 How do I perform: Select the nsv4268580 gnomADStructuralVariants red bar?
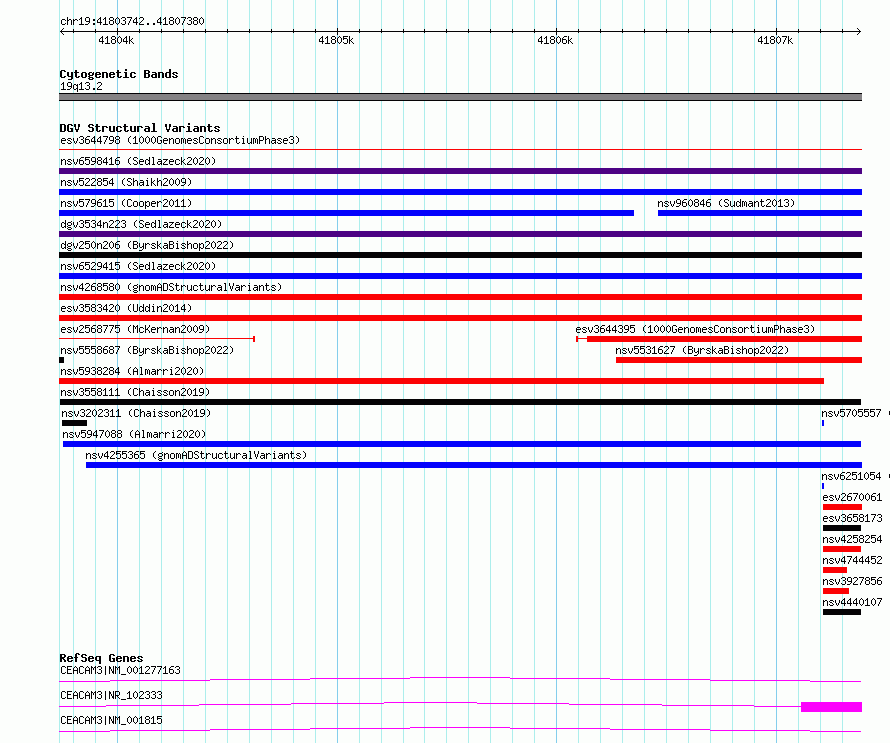[460, 297]
